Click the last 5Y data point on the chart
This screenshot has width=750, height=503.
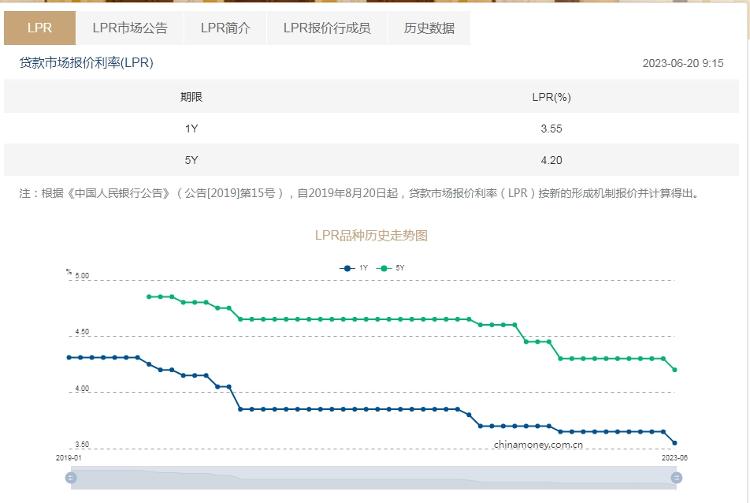point(675,370)
